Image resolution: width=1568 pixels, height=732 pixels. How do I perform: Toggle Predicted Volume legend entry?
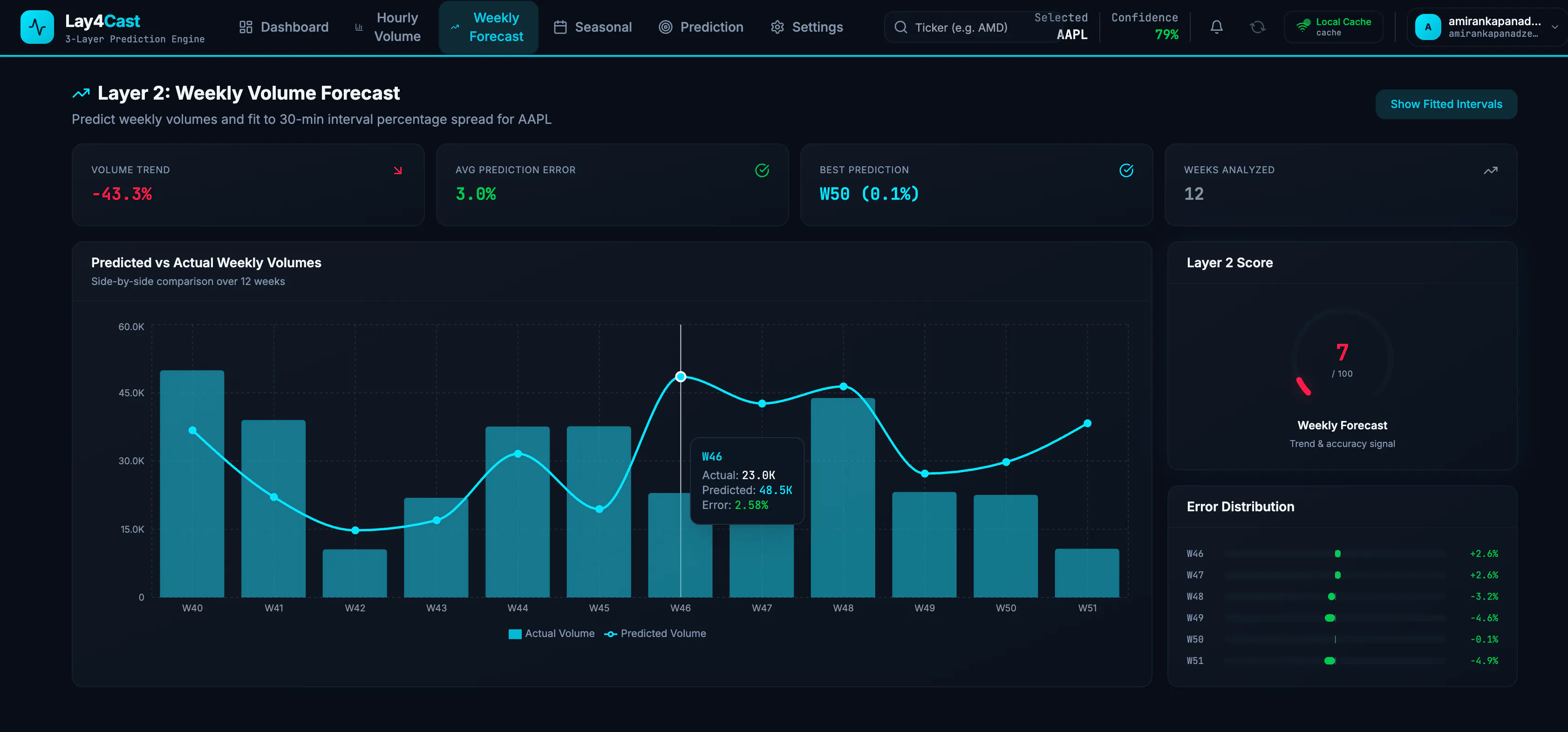pyautogui.click(x=655, y=633)
